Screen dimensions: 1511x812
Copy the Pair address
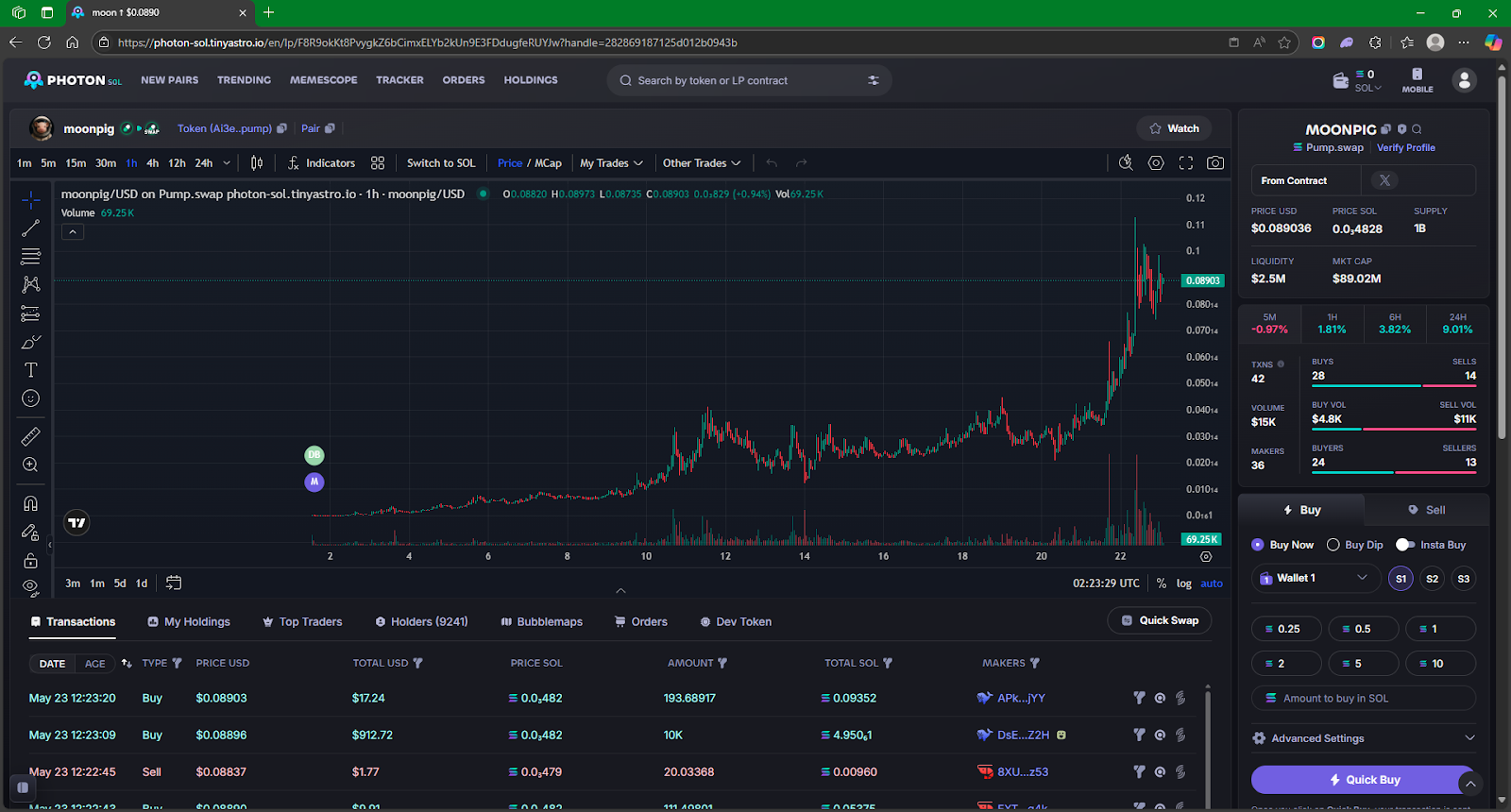tap(330, 128)
